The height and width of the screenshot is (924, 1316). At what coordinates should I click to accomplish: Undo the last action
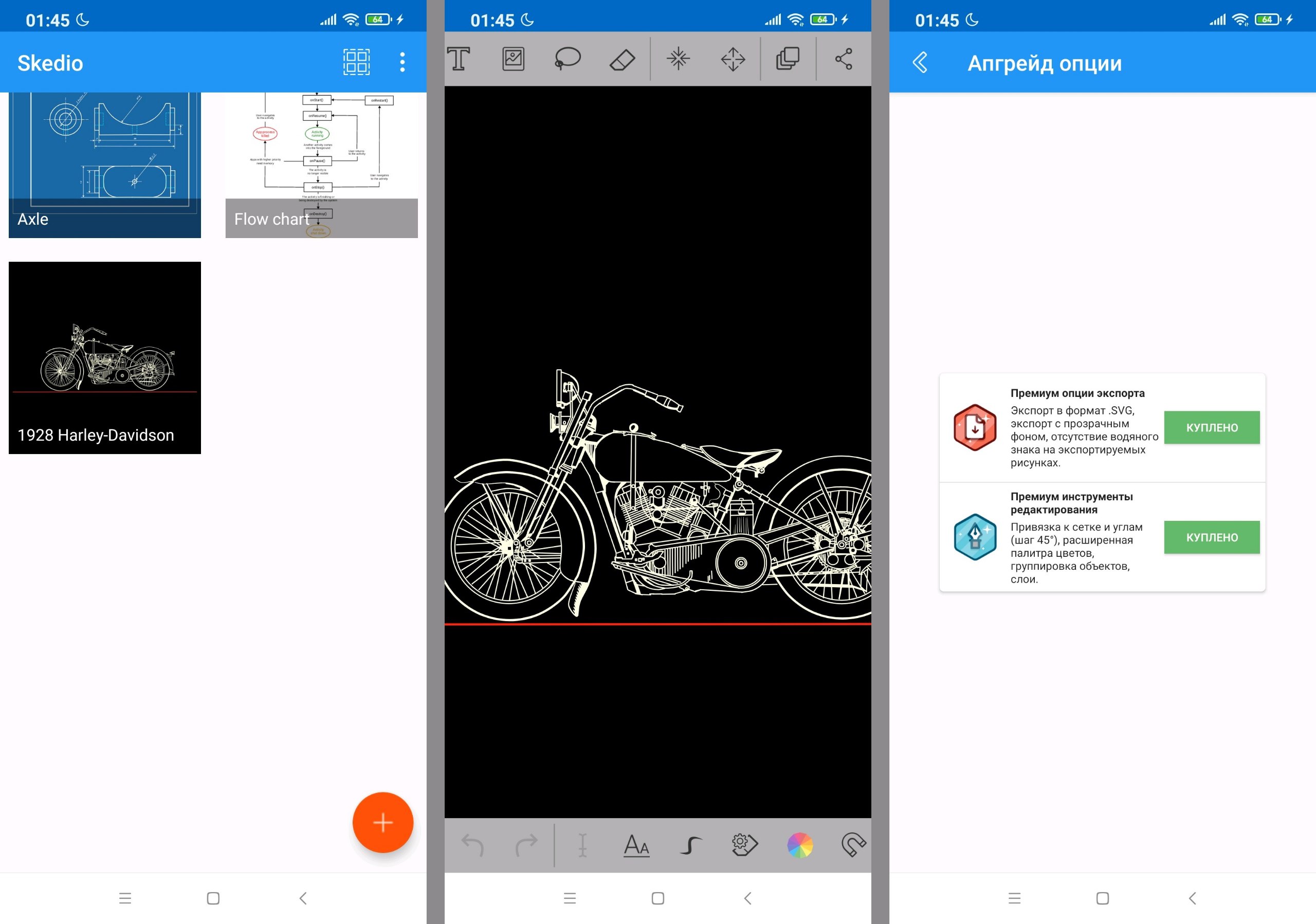(473, 845)
